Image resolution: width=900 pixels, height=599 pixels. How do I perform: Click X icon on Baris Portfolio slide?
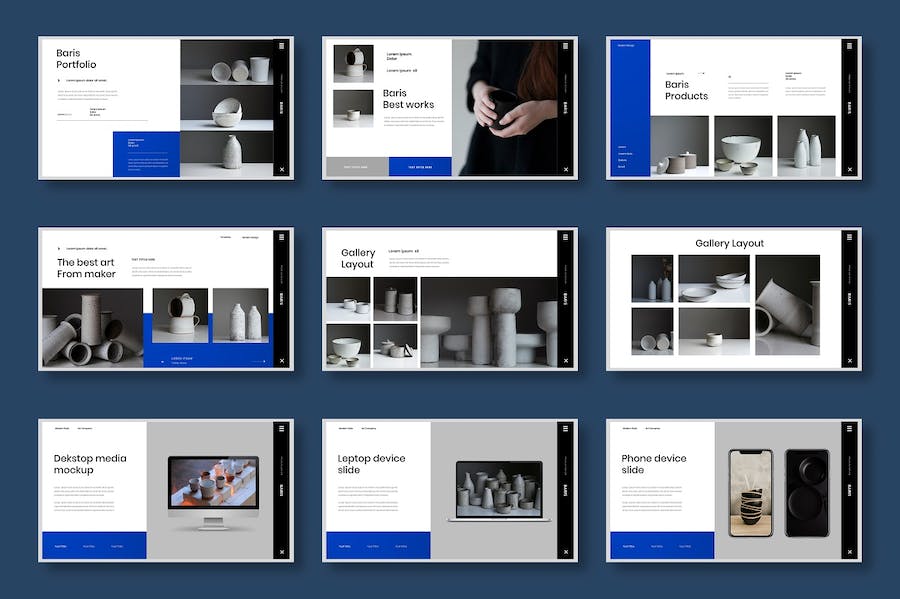[282, 169]
